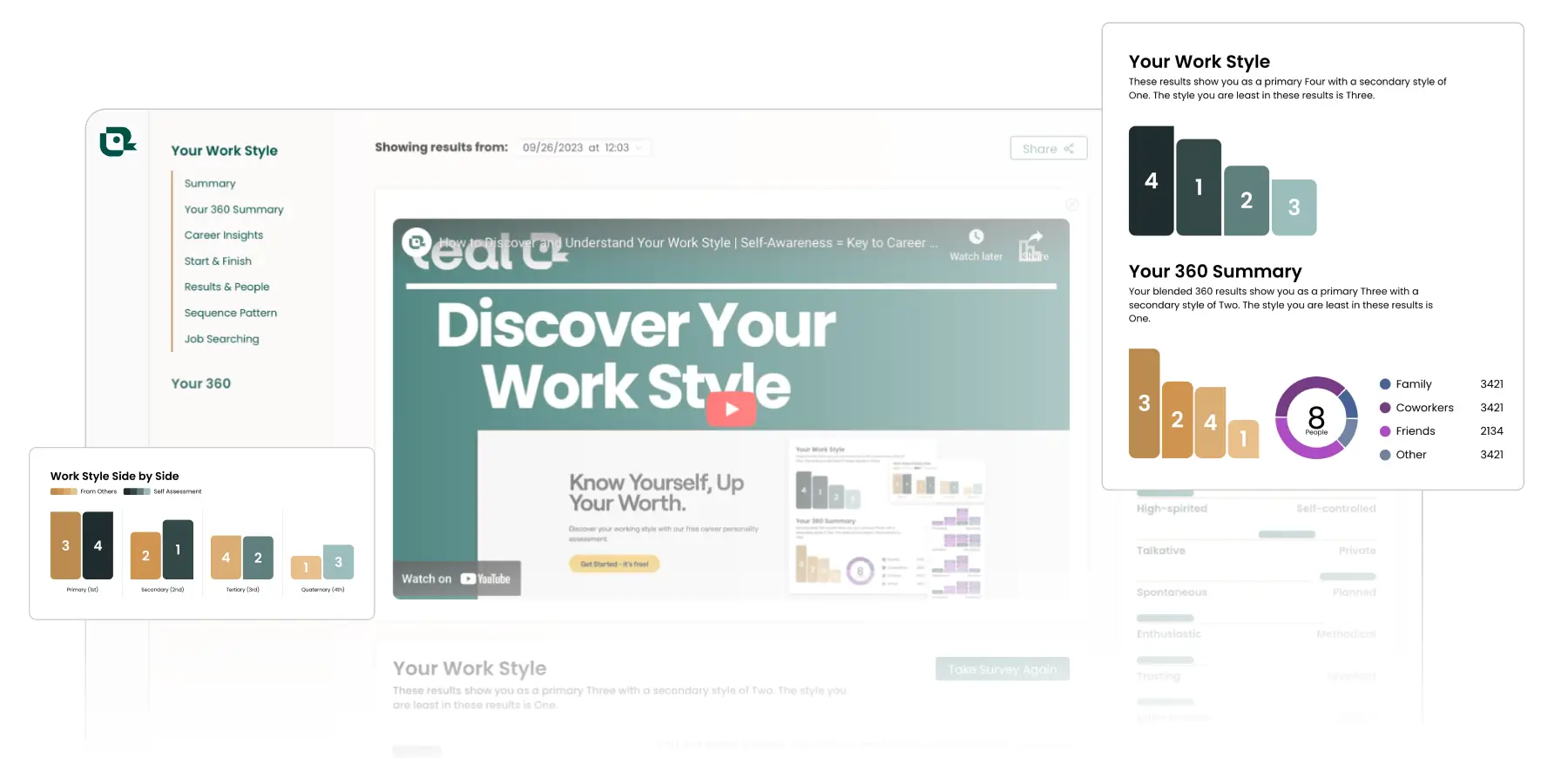Image resolution: width=1568 pixels, height=758 pixels.
Task: Click the Talkative trait label
Action: tap(1161, 551)
